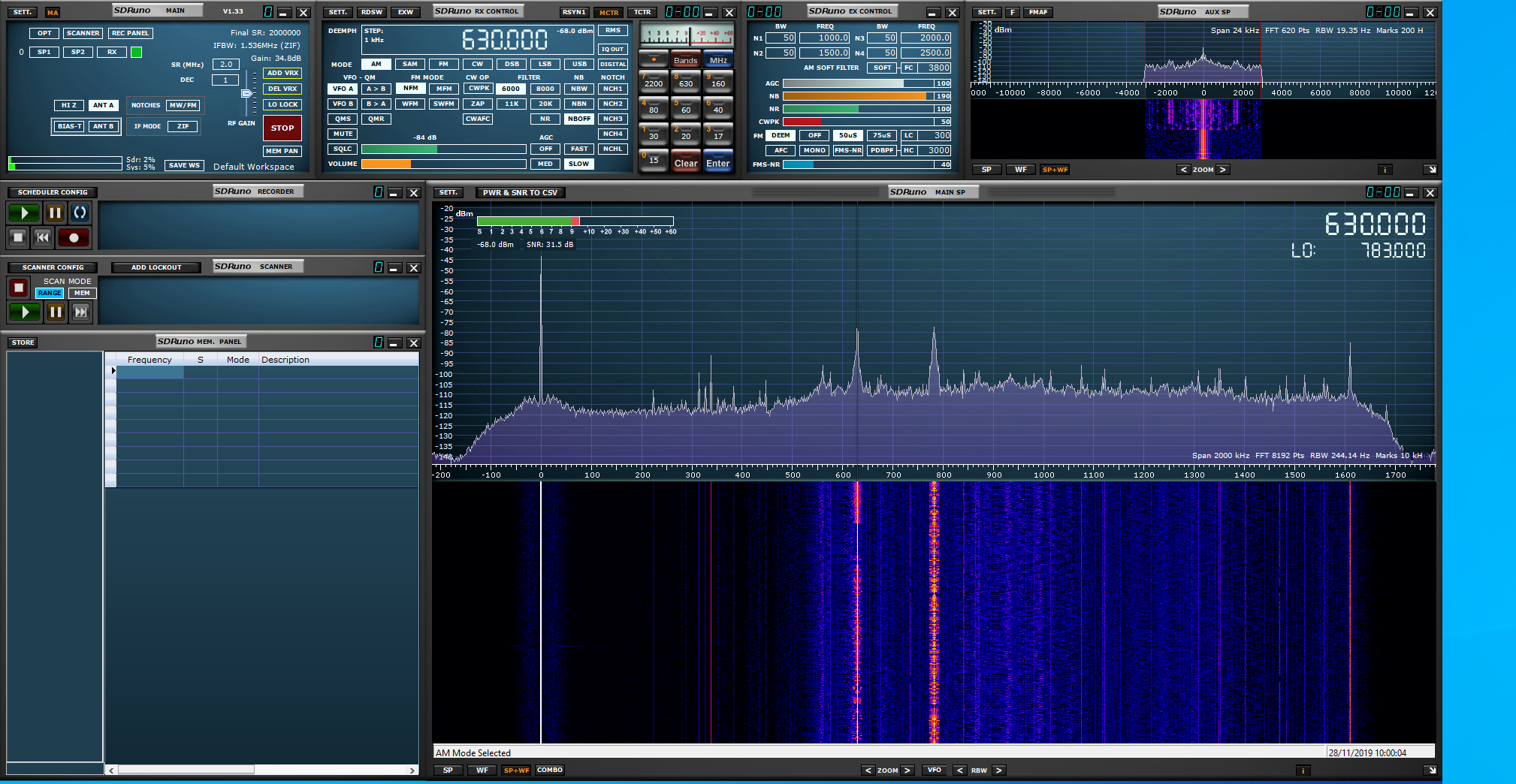Select the 40 band keypad button
This screenshot has height=784, width=1516.
tap(718, 107)
